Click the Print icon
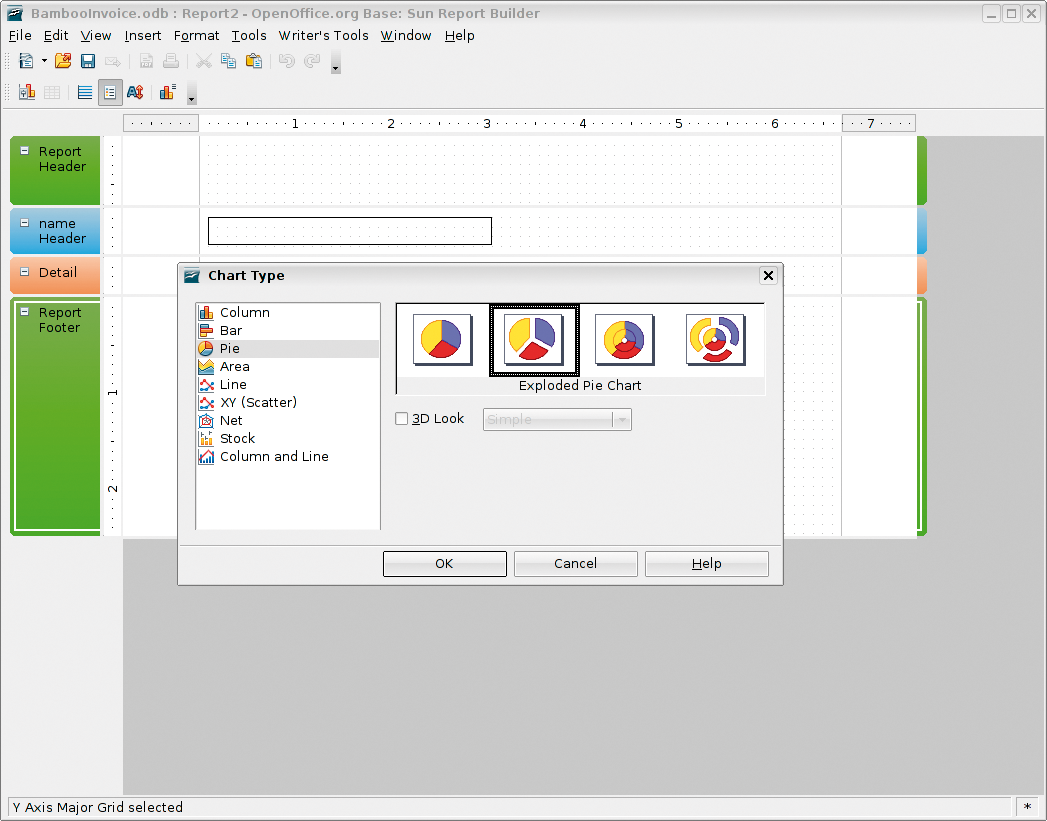 coord(171,61)
